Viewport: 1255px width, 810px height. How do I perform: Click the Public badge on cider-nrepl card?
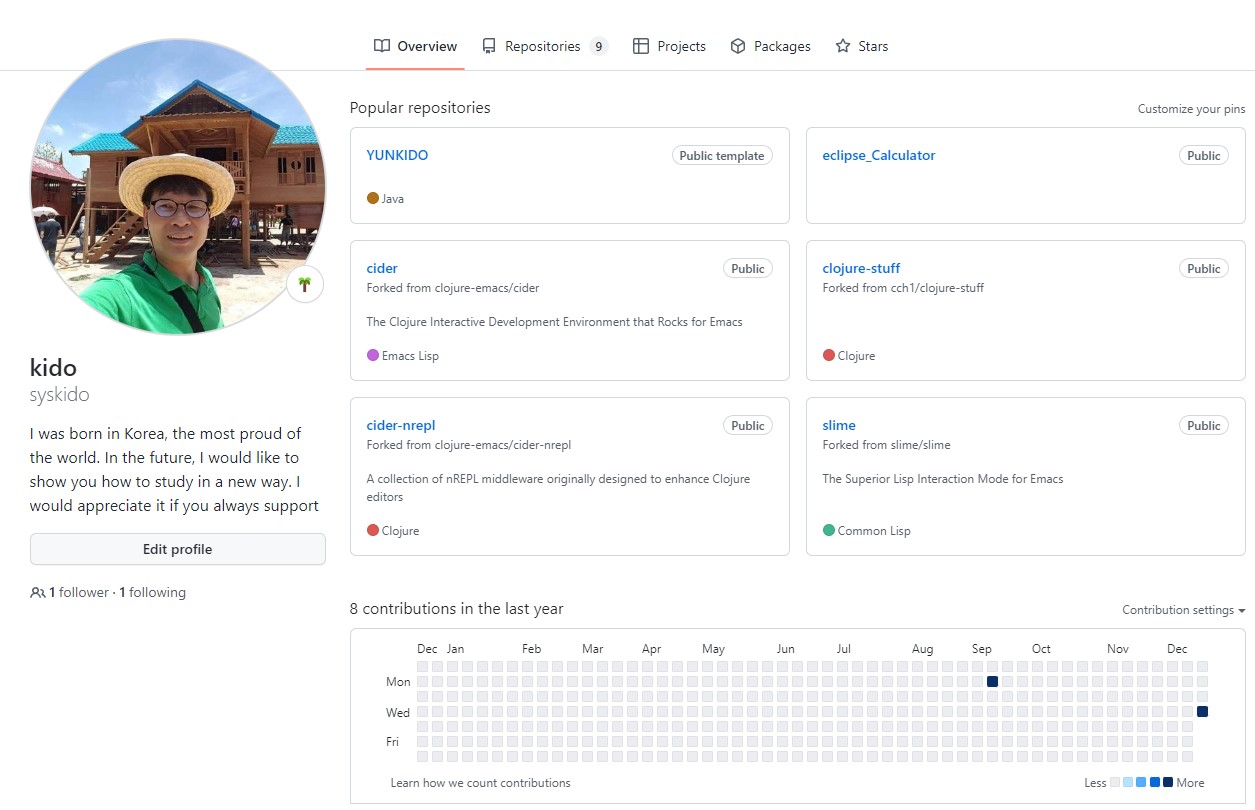tap(748, 426)
